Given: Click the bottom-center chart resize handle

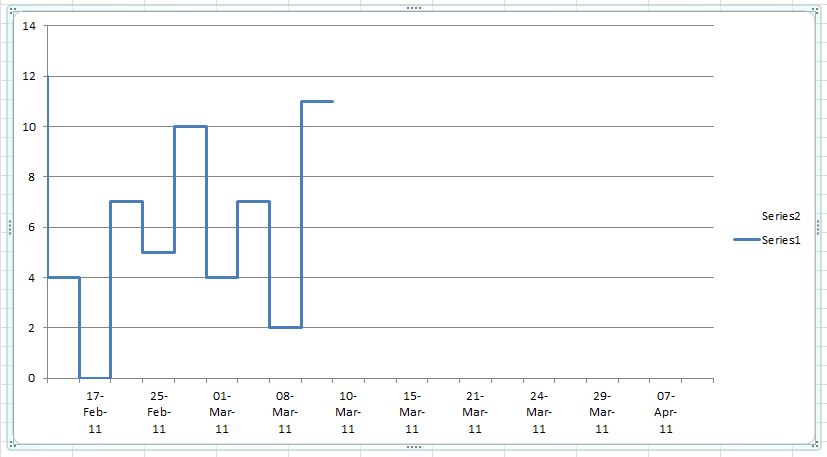Looking at the screenshot, I should click(x=414, y=446).
